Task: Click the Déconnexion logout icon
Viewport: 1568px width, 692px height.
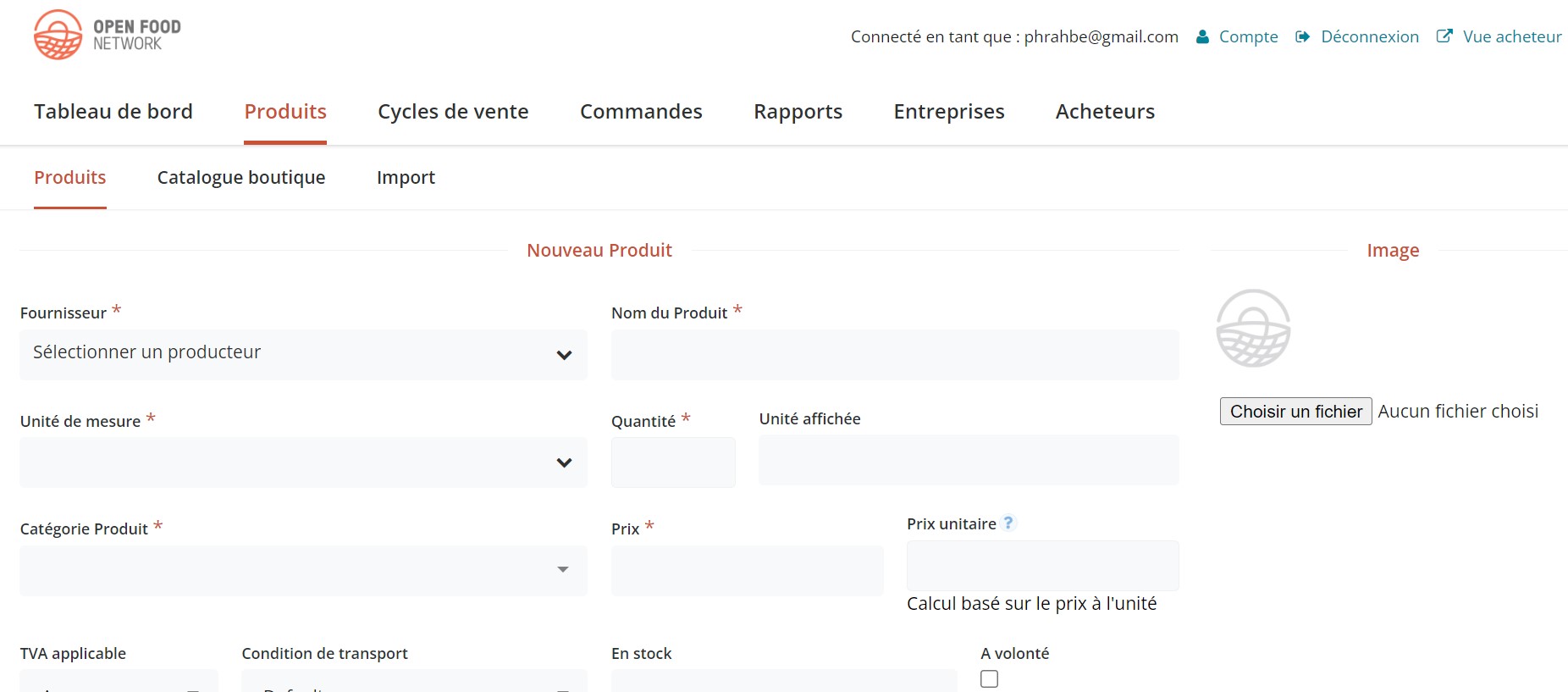Action: pyautogui.click(x=1303, y=36)
